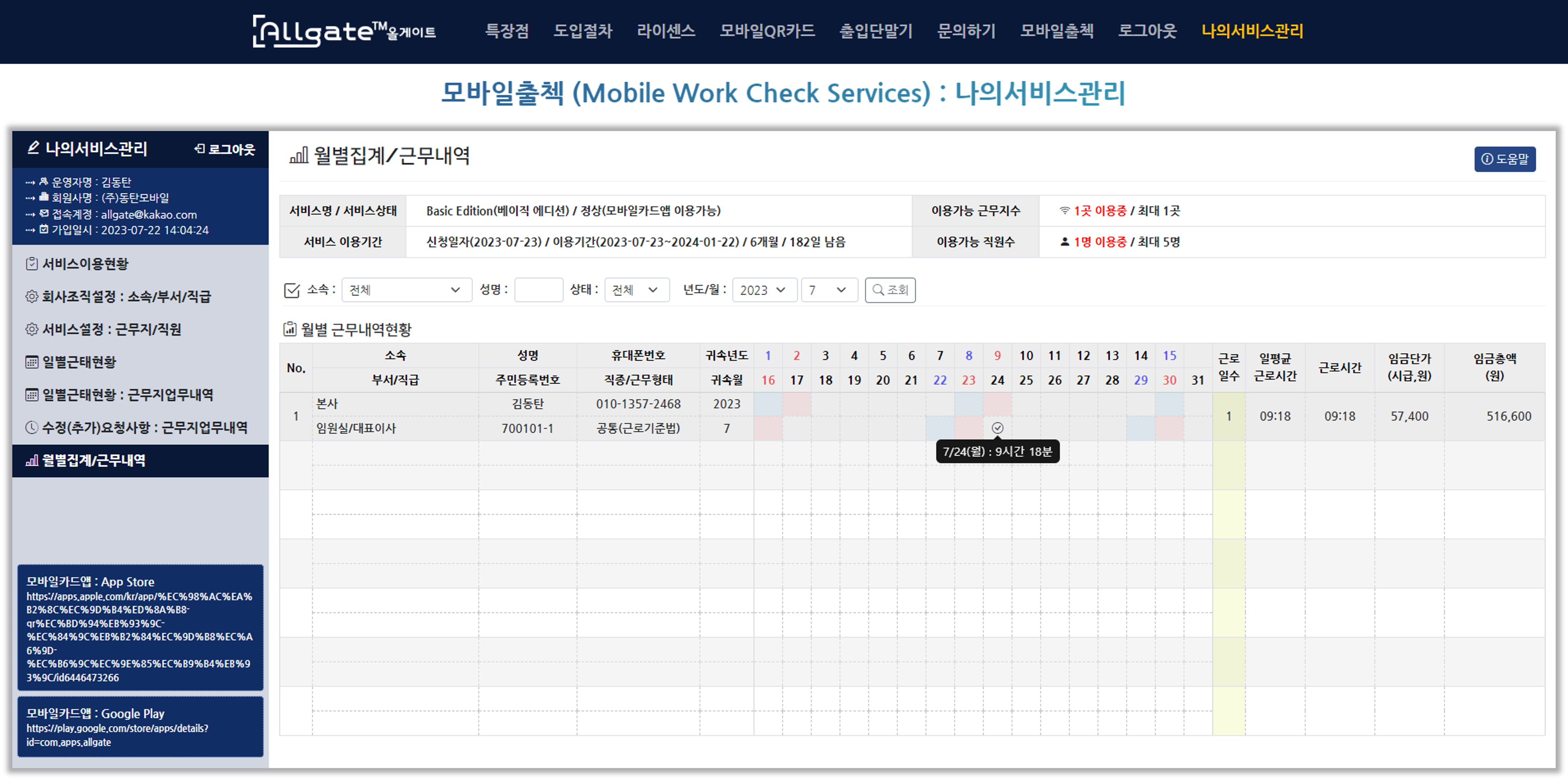Click 공통(근로기준법) cell

point(638,429)
